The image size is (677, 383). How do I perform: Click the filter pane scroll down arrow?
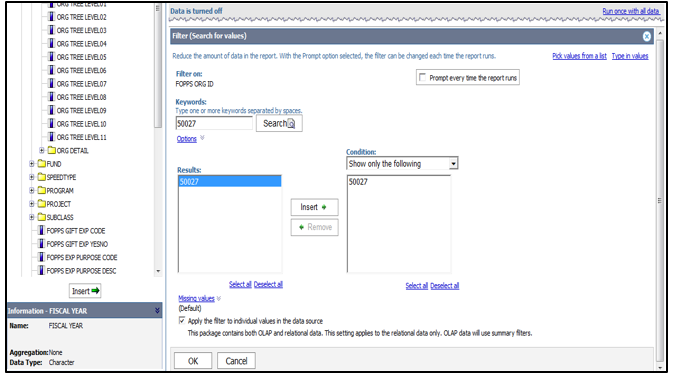pos(659,367)
